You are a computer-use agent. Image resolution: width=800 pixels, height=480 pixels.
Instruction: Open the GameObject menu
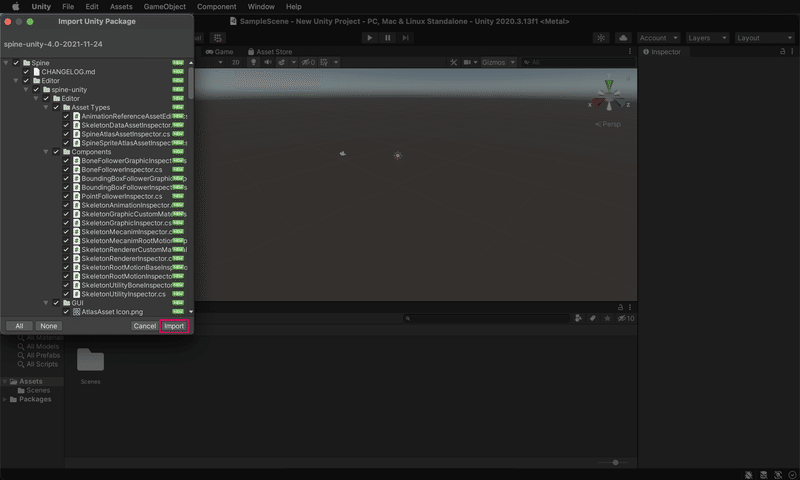click(164, 7)
